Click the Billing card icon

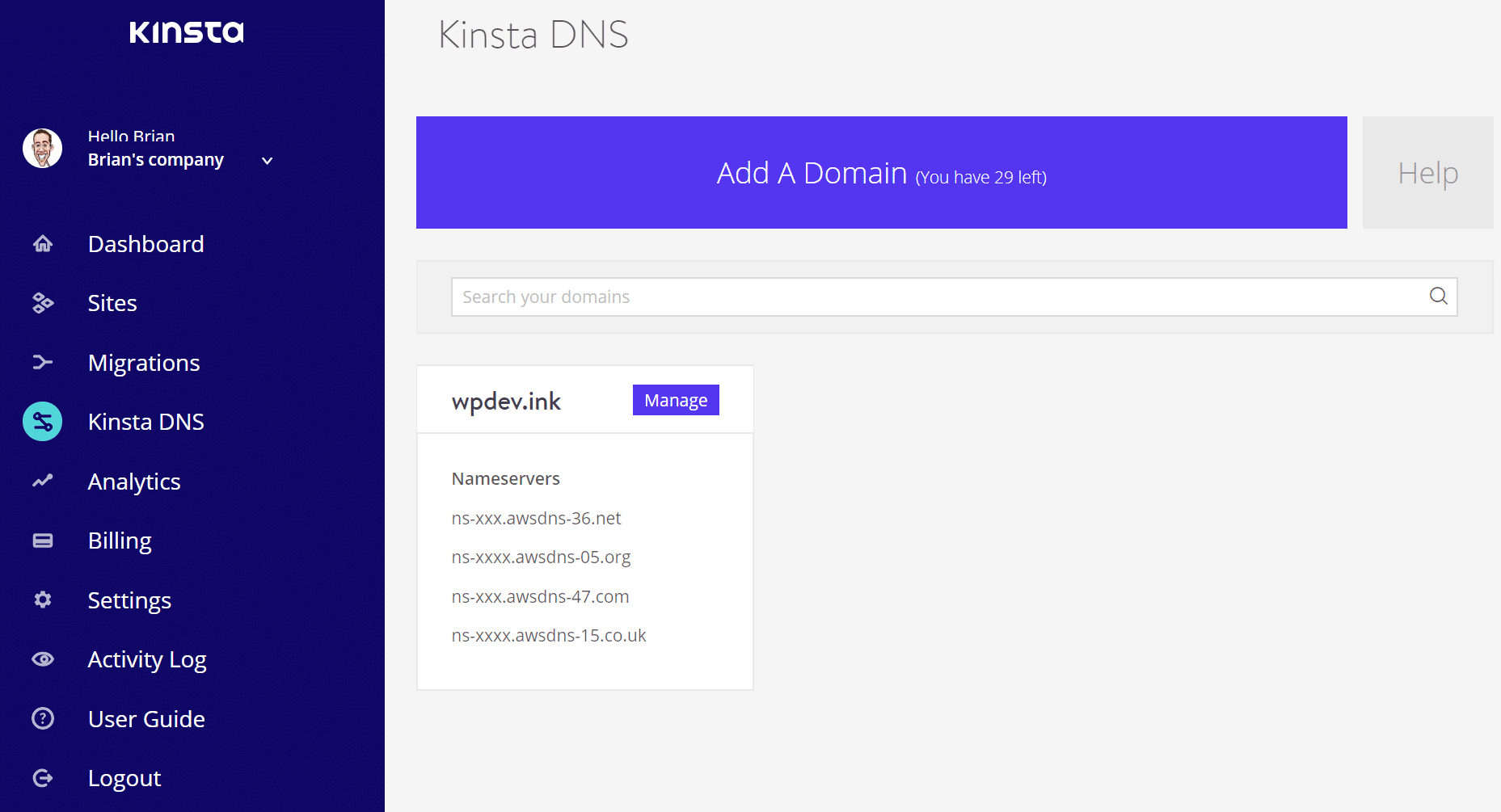pos(42,540)
